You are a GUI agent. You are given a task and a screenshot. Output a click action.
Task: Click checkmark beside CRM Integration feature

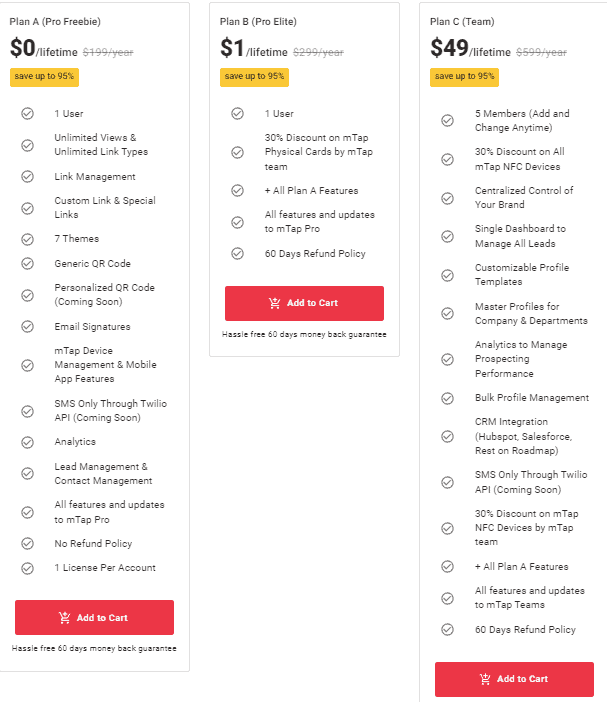(x=448, y=437)
